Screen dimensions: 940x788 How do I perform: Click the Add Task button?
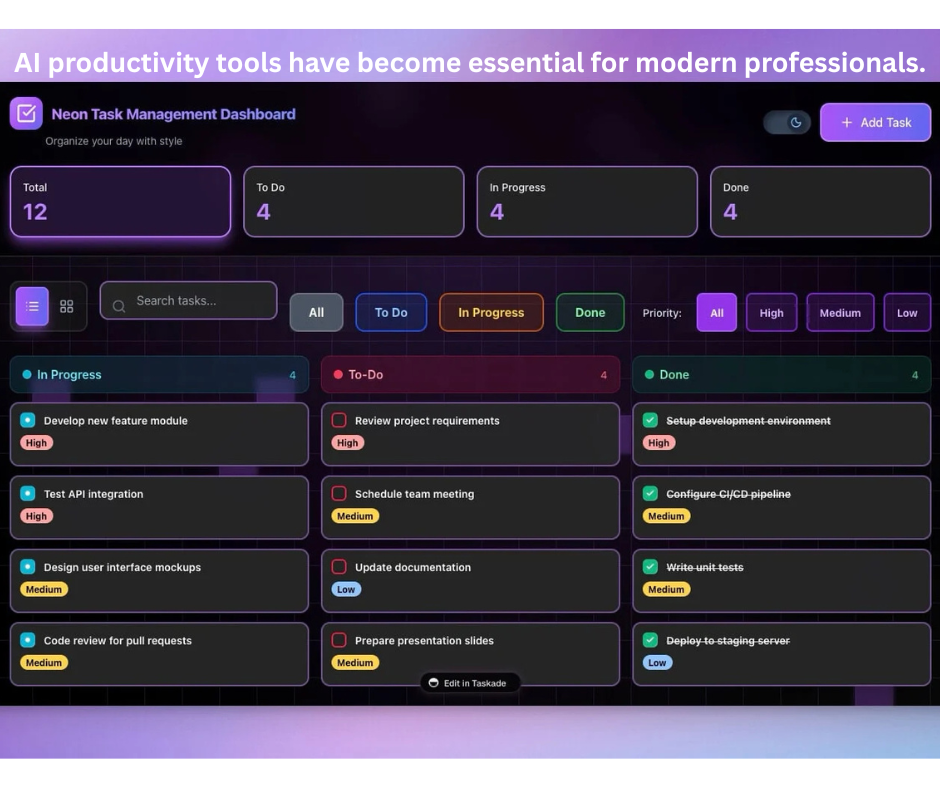pos(875,122)
